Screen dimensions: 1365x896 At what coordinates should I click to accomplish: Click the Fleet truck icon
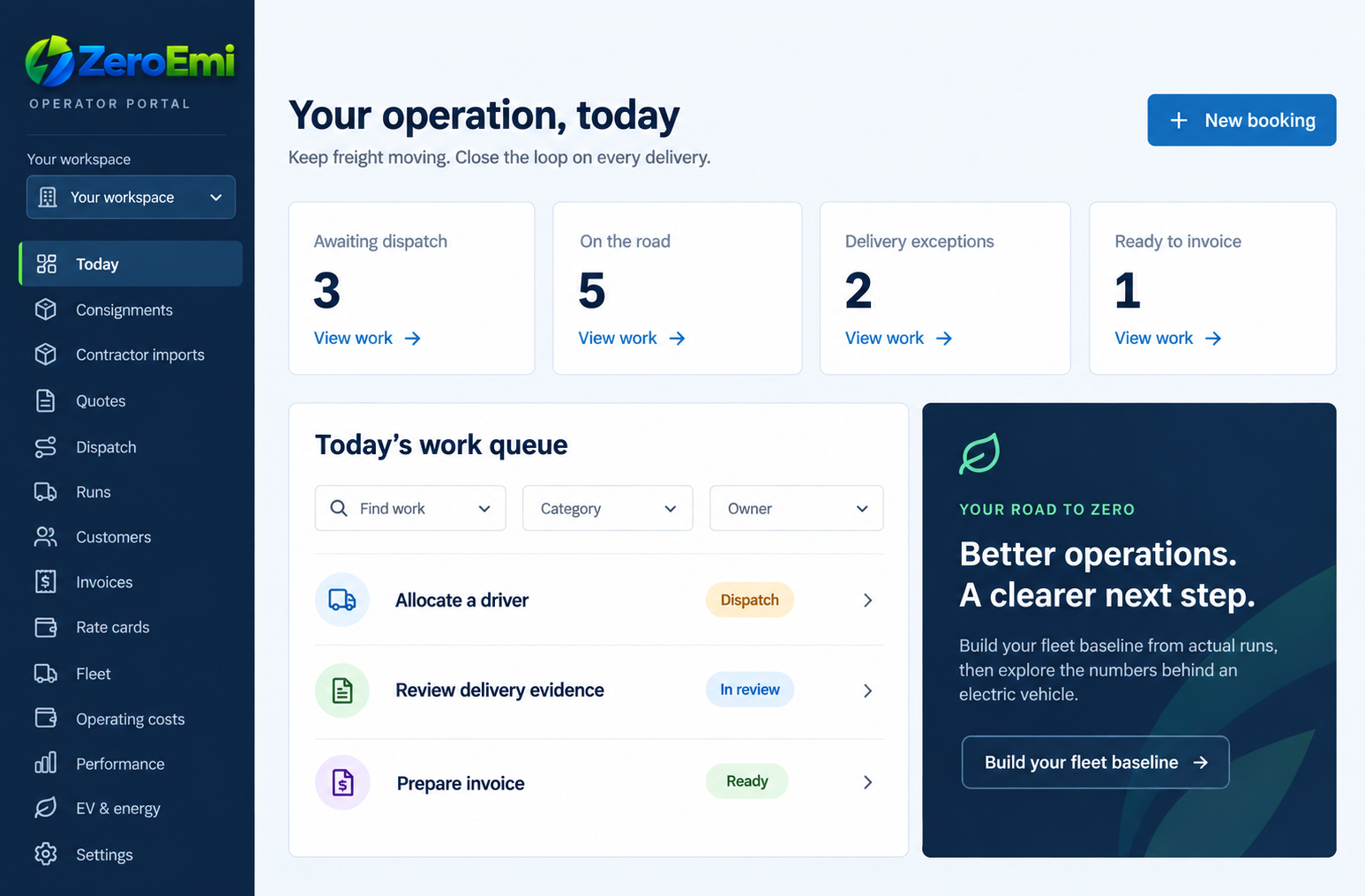pyautogui.click(x=46, y=674)
